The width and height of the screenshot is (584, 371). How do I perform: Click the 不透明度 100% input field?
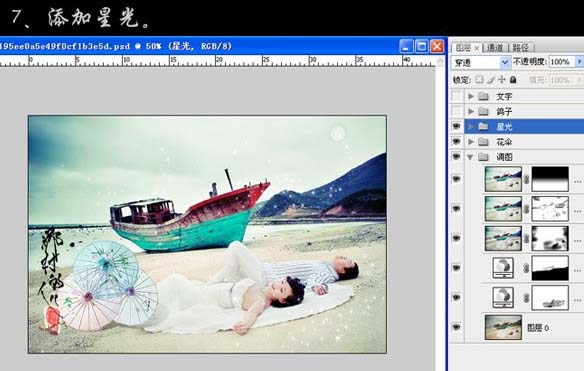pyautogui.click(x=561, y=62)
